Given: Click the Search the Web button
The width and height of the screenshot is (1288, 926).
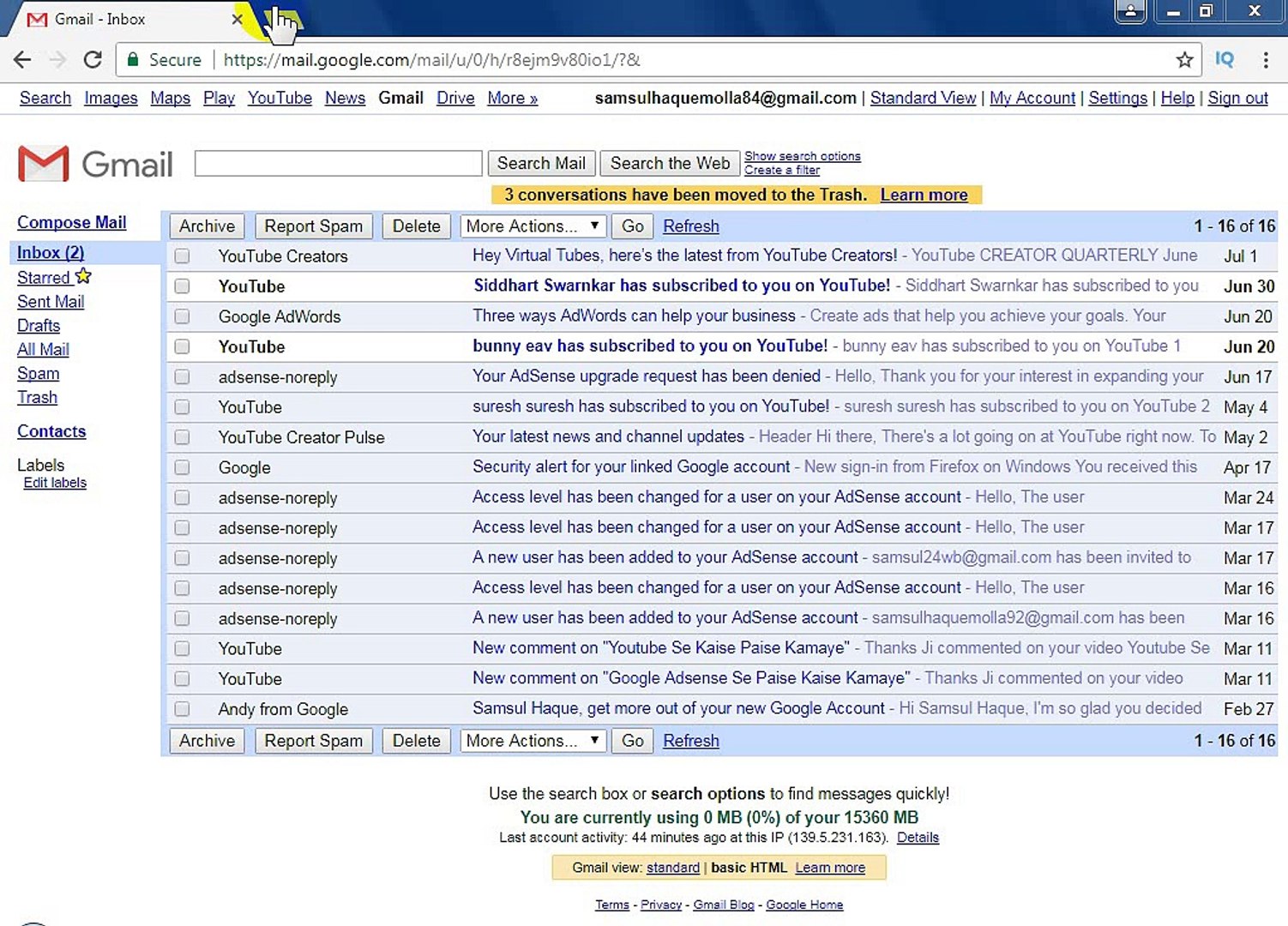Looking at the screenshot, I should coord(670,163).
